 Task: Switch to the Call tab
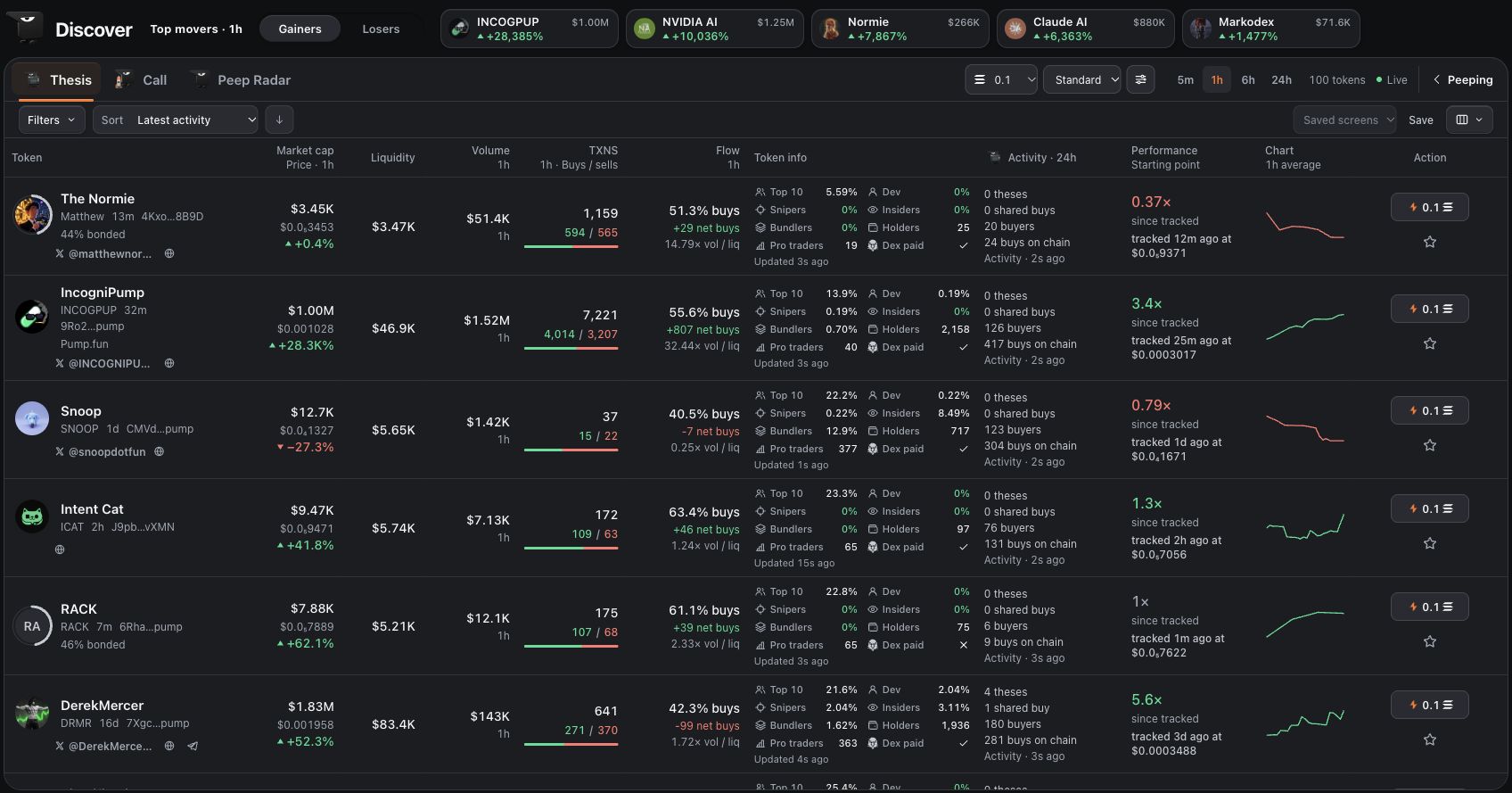pyautogui.click(x=142, y=79)
